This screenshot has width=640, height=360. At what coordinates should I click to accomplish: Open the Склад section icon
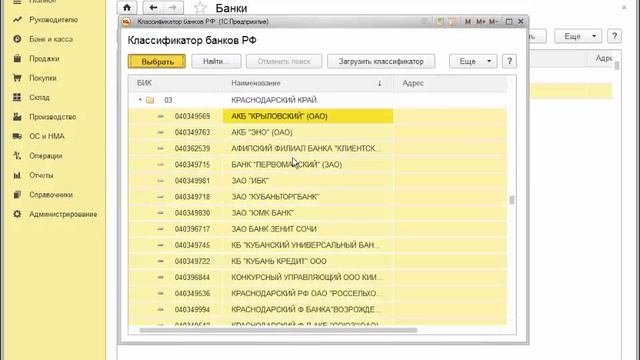[17, 97]
